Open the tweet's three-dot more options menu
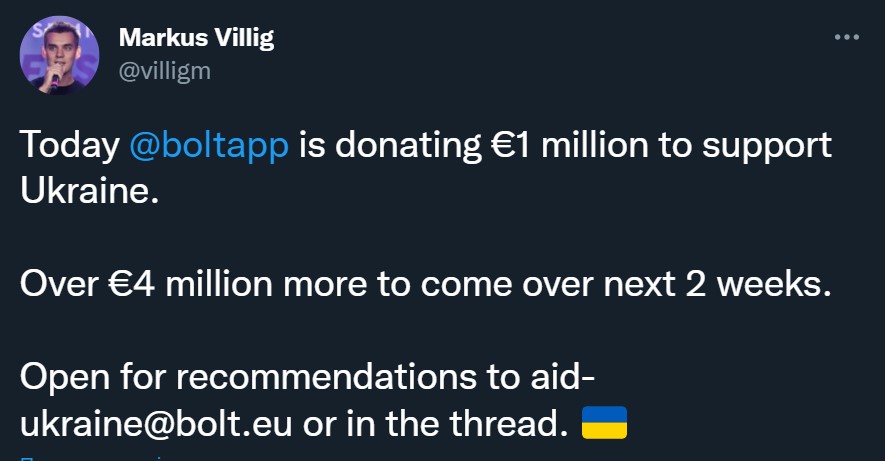Viewport: 885px width, 461px height. tap(847, 37)
